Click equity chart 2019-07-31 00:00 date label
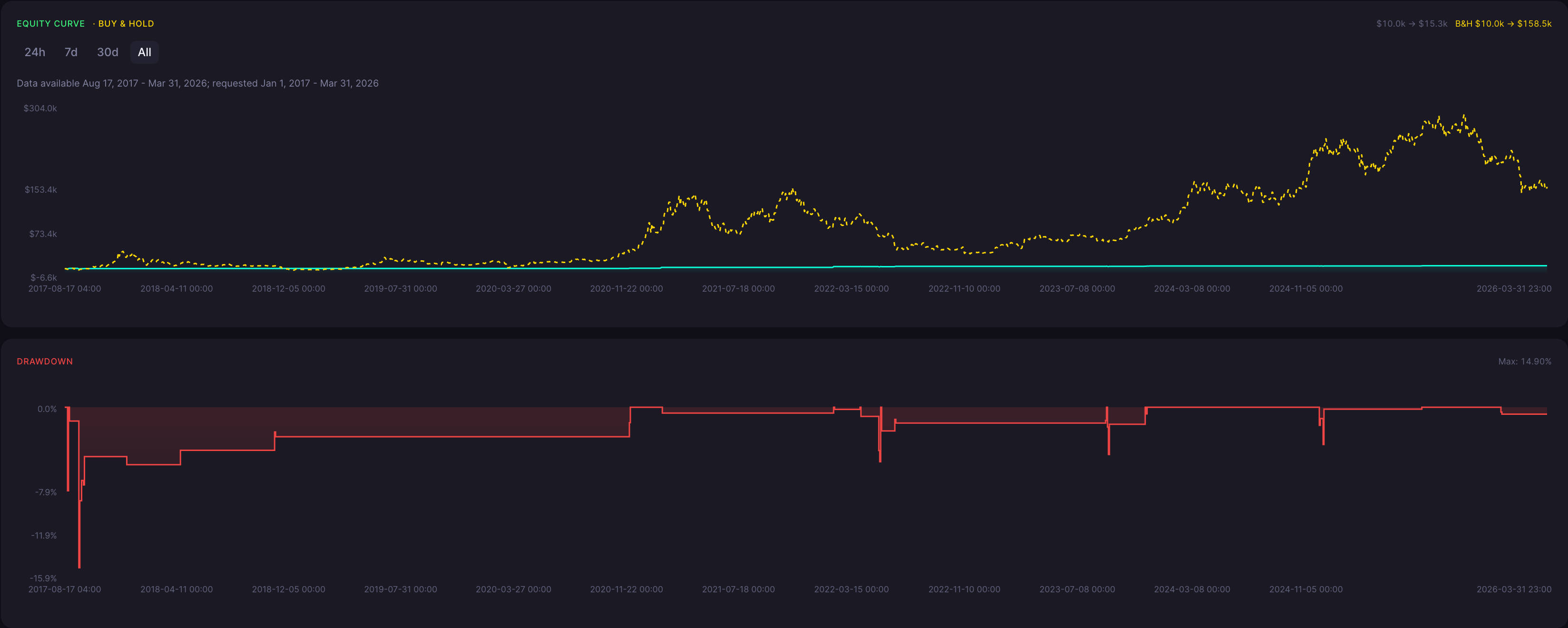 [x=401, y=288]
